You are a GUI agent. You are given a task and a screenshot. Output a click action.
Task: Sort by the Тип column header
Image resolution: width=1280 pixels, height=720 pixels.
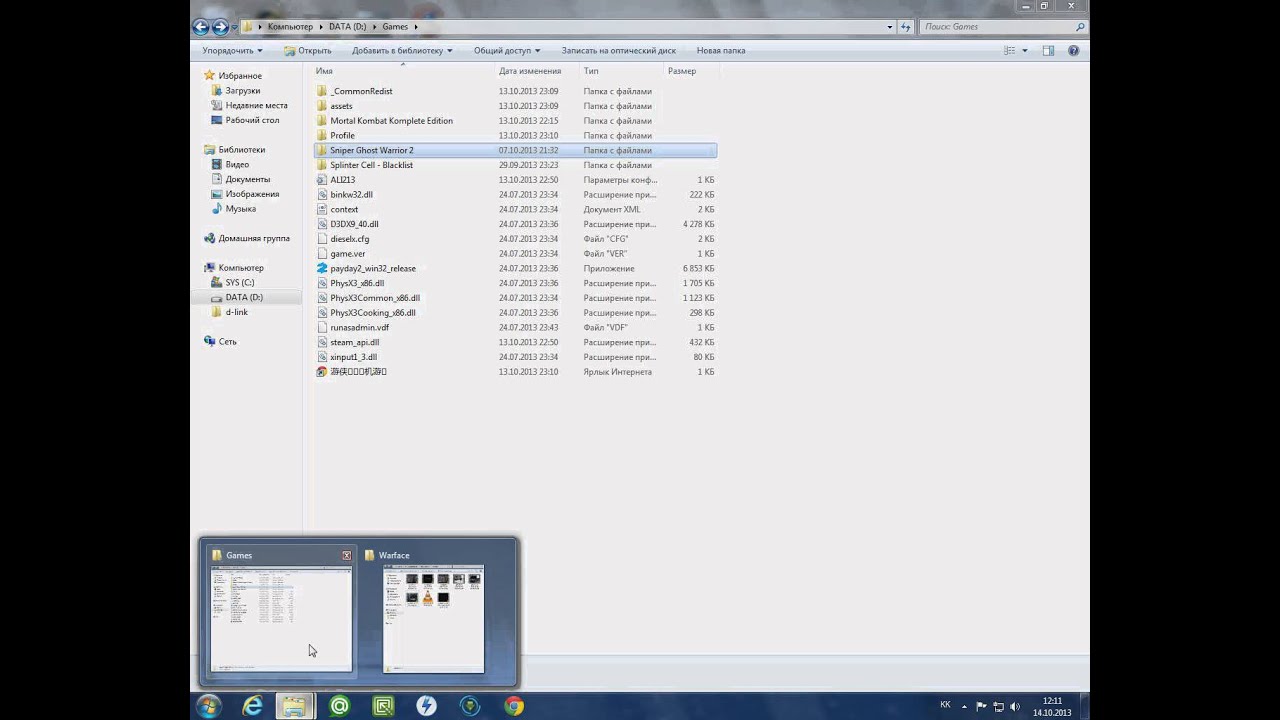click(x=621, y=71)
